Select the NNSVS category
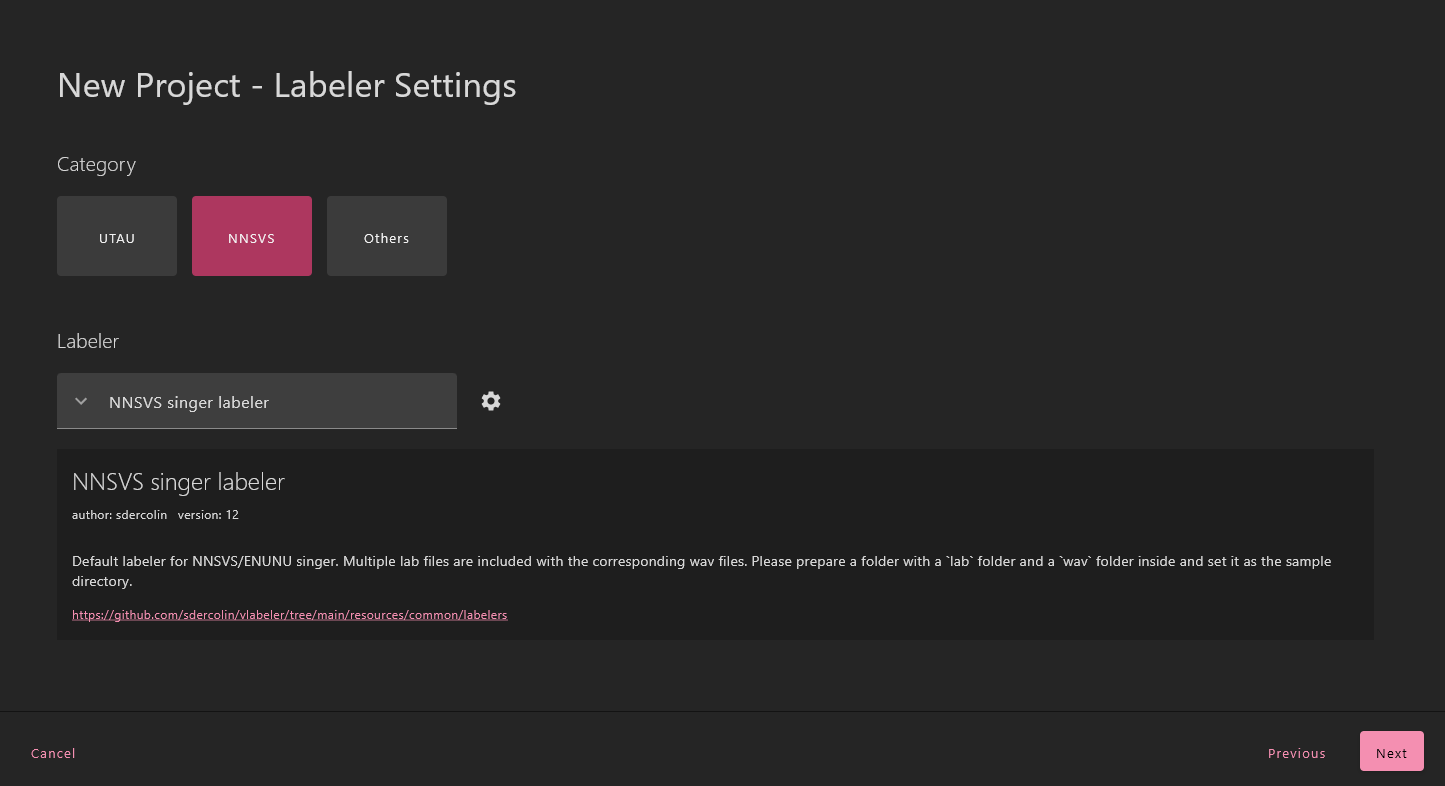The image size is (1445, 786). (x=251, y=236)
